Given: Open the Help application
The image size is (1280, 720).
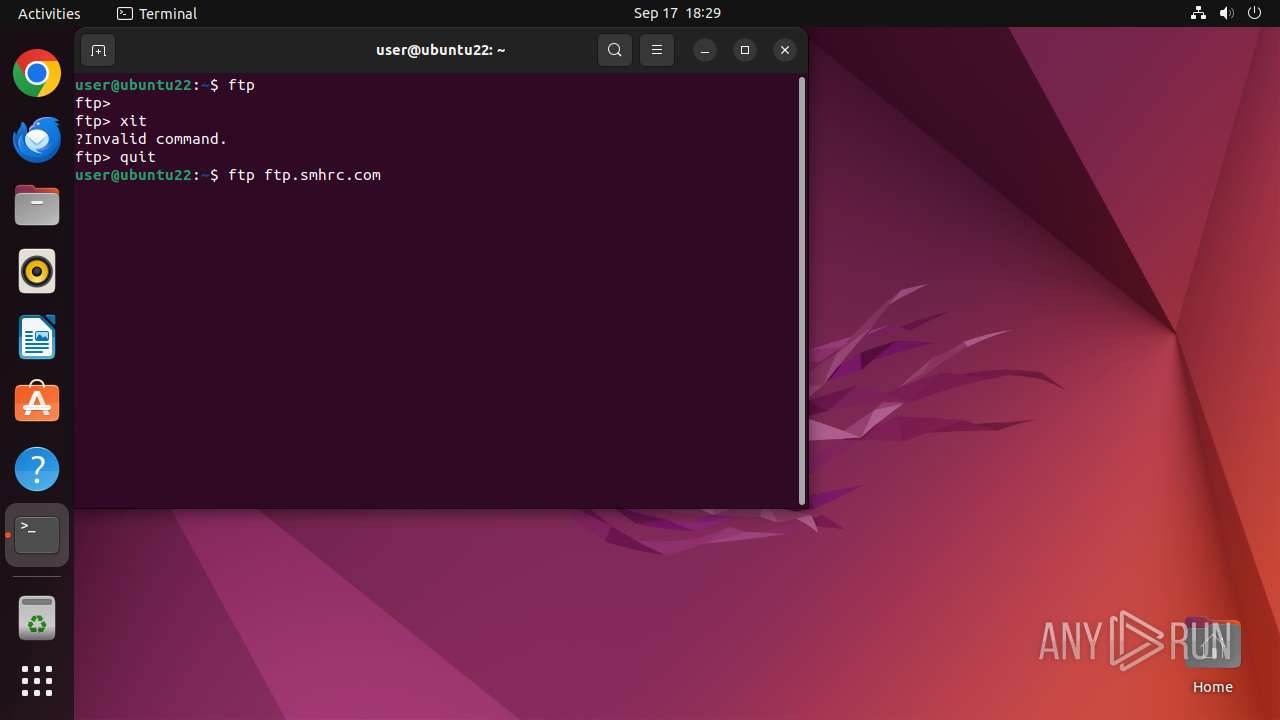Looking at the screenshot, I should (37, 469).
